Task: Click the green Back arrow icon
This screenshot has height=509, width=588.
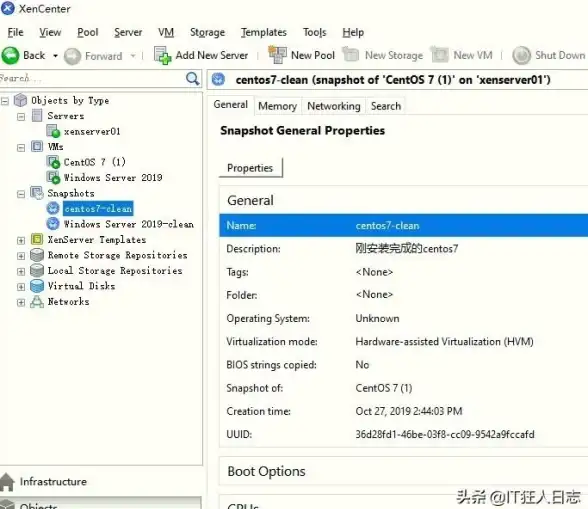Action: [x=10, y=56]
